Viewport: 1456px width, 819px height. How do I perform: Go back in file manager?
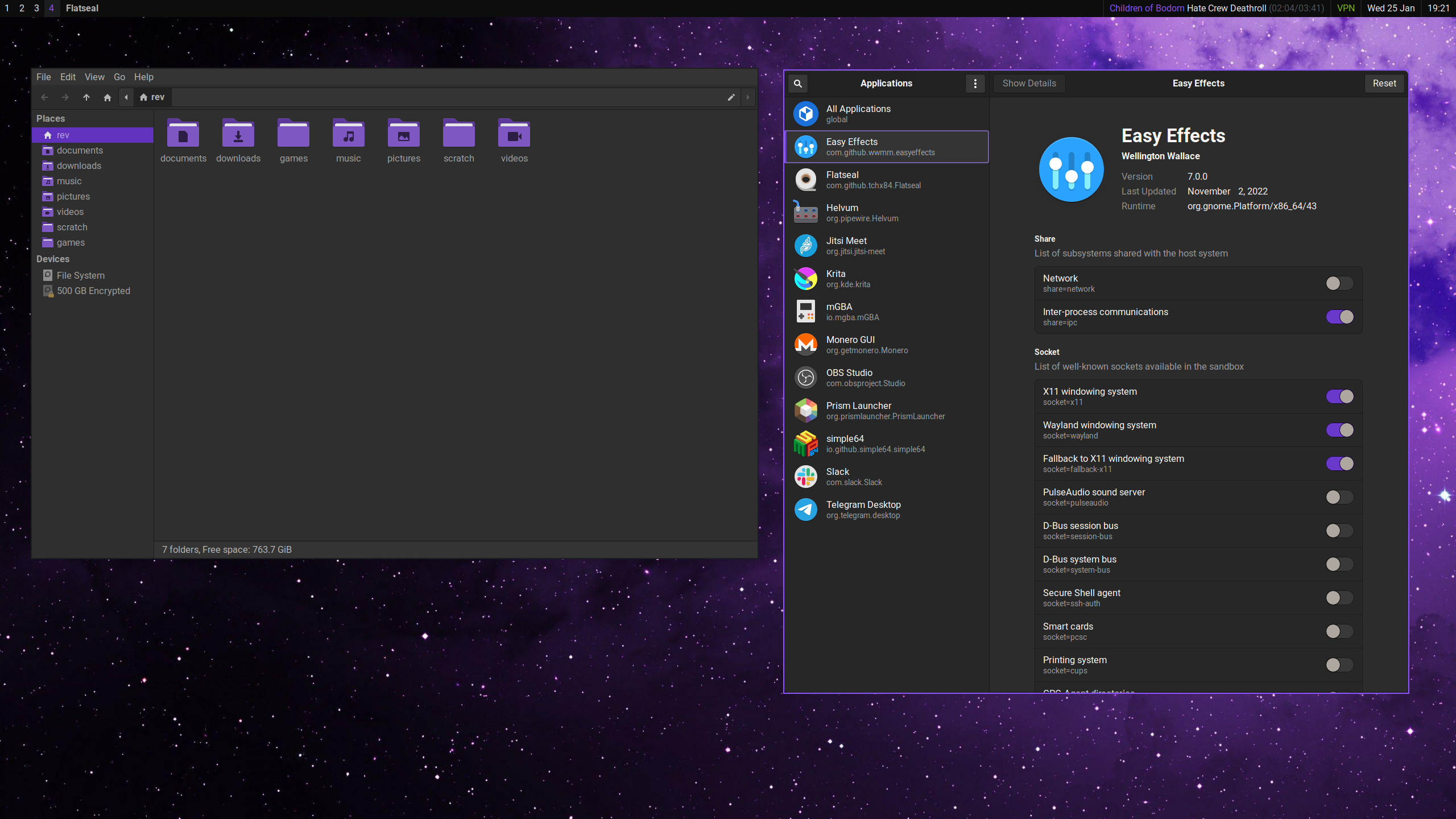pos(44,97)
